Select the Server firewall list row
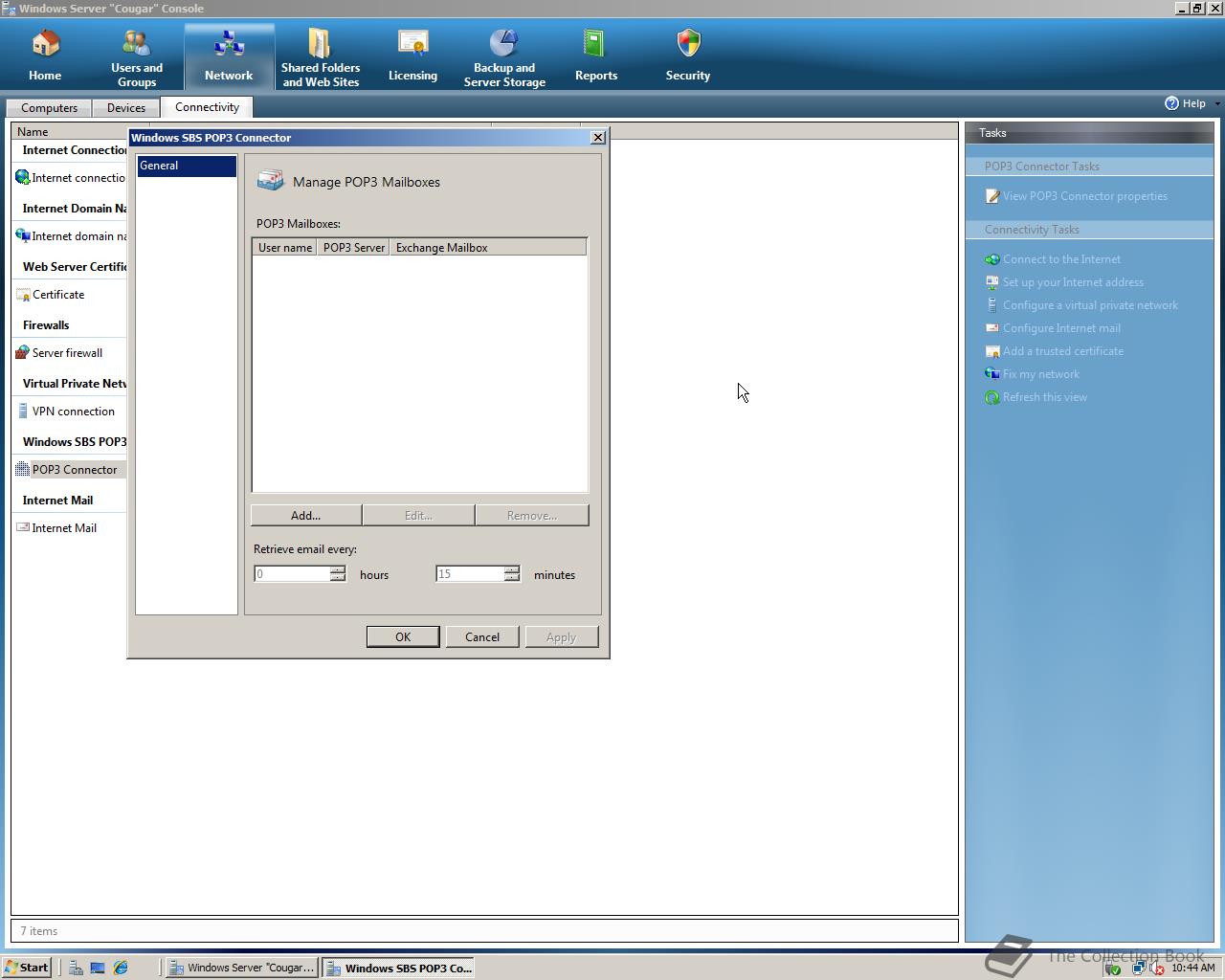This screenshot has height=980, width=1225. pos(70,352)
